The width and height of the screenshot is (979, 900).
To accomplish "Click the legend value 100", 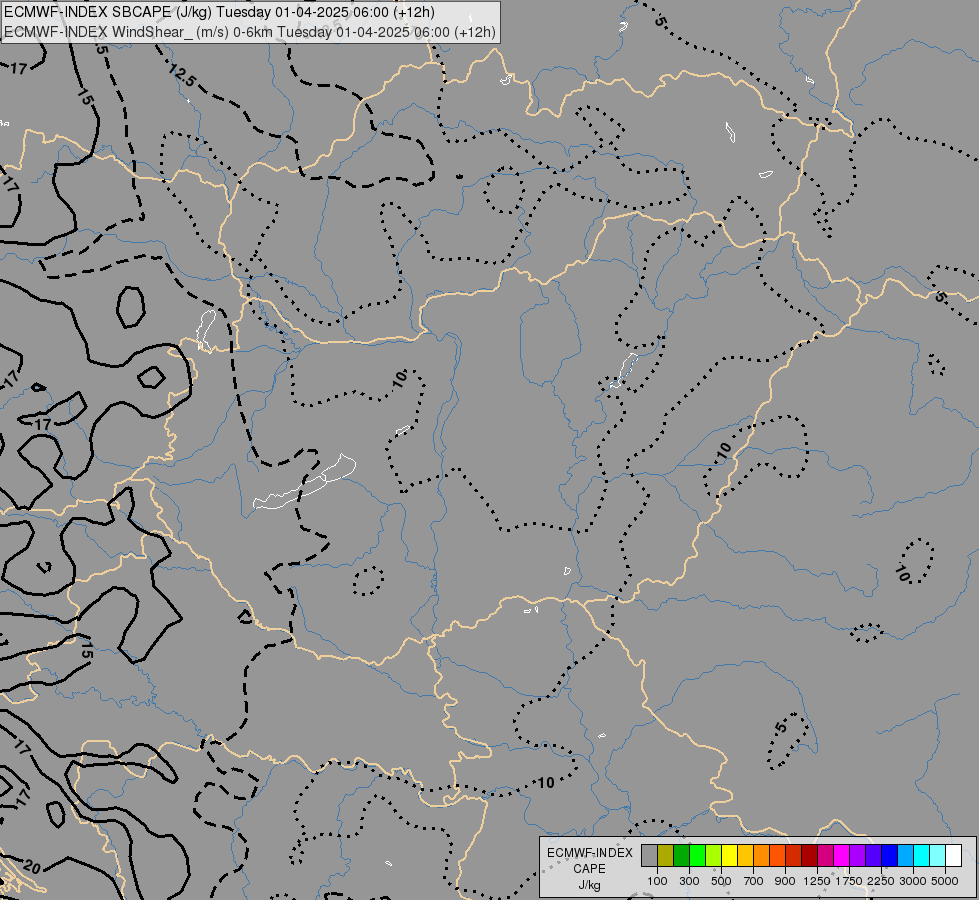I will point(657,881).
